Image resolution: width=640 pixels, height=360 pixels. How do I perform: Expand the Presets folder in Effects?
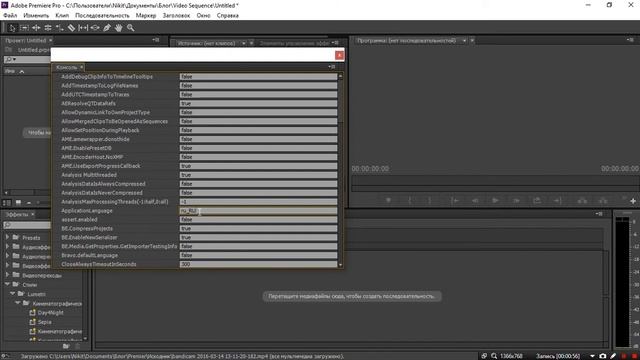7,237
